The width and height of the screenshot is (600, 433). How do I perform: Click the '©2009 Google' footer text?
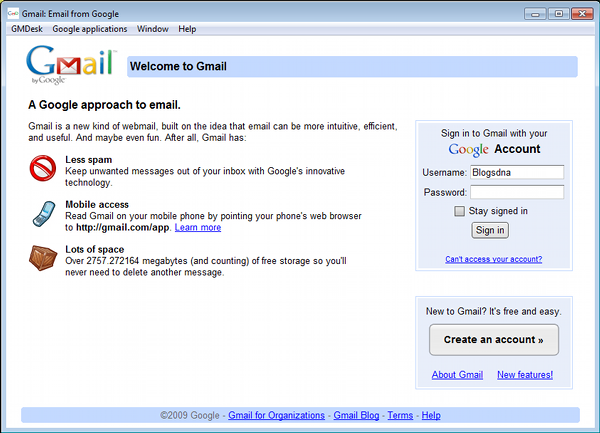coord(190,415)
